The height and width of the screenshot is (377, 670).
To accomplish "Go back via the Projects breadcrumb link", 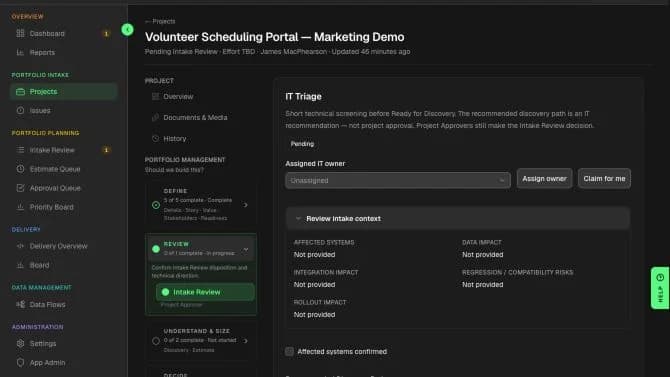I will (160, 21).
